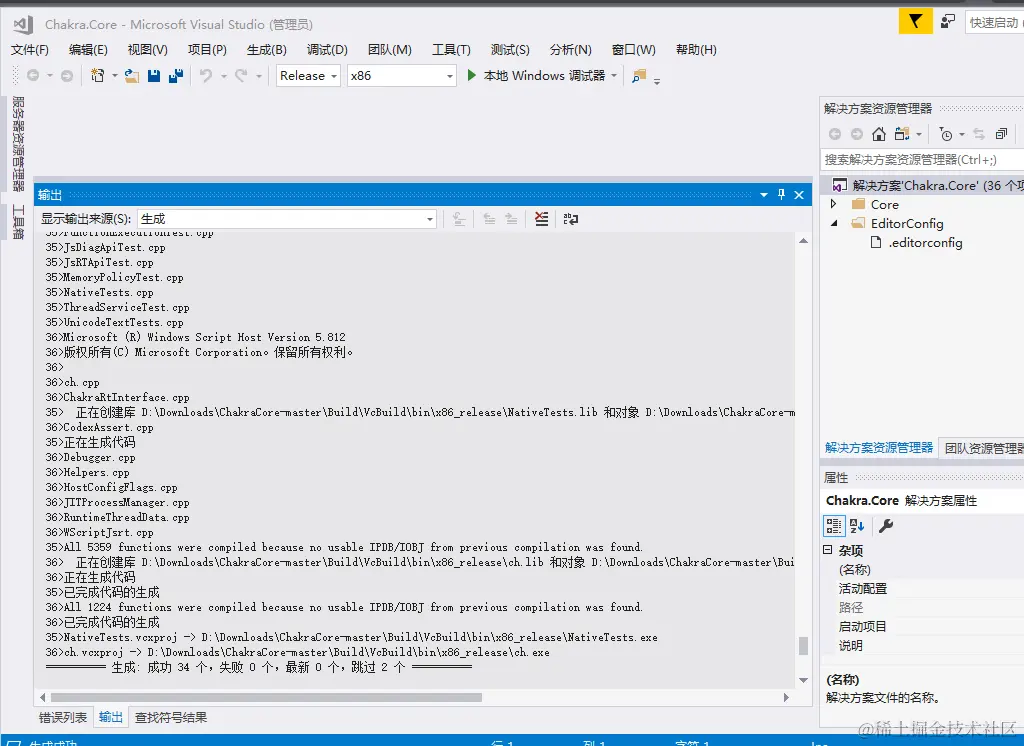
Task: Close the Output panel
Action: point(799,195)
